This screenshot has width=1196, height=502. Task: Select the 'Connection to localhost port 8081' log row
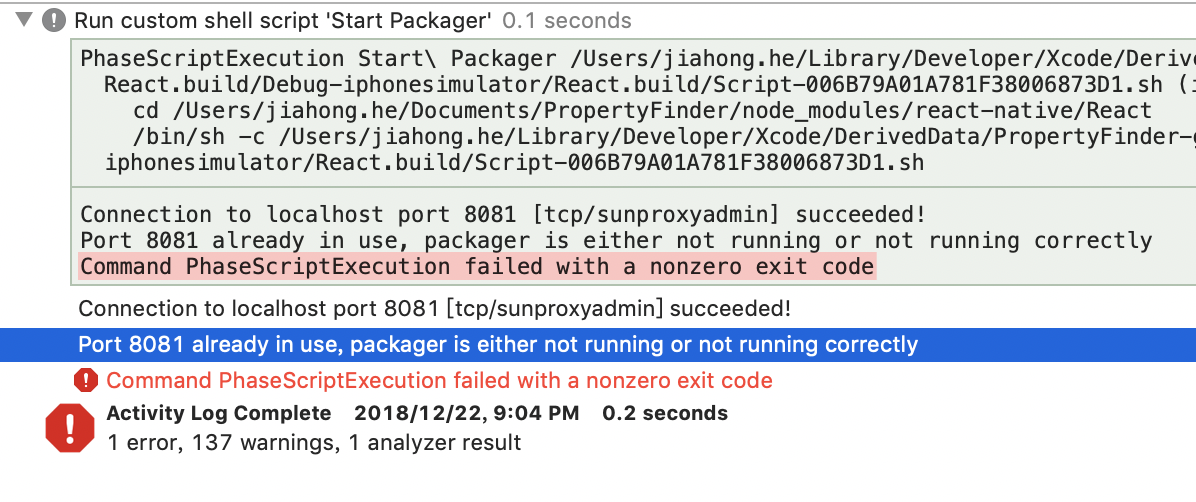pos(434,309)
